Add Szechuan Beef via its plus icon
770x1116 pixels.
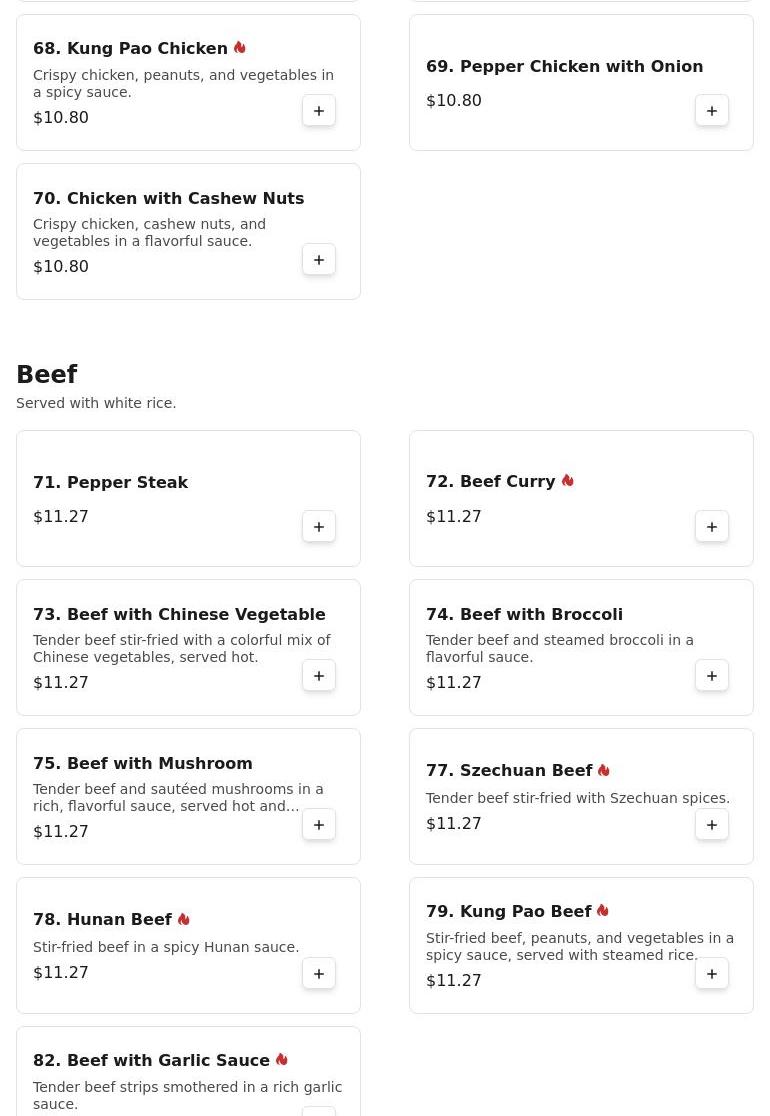(712, 825)
